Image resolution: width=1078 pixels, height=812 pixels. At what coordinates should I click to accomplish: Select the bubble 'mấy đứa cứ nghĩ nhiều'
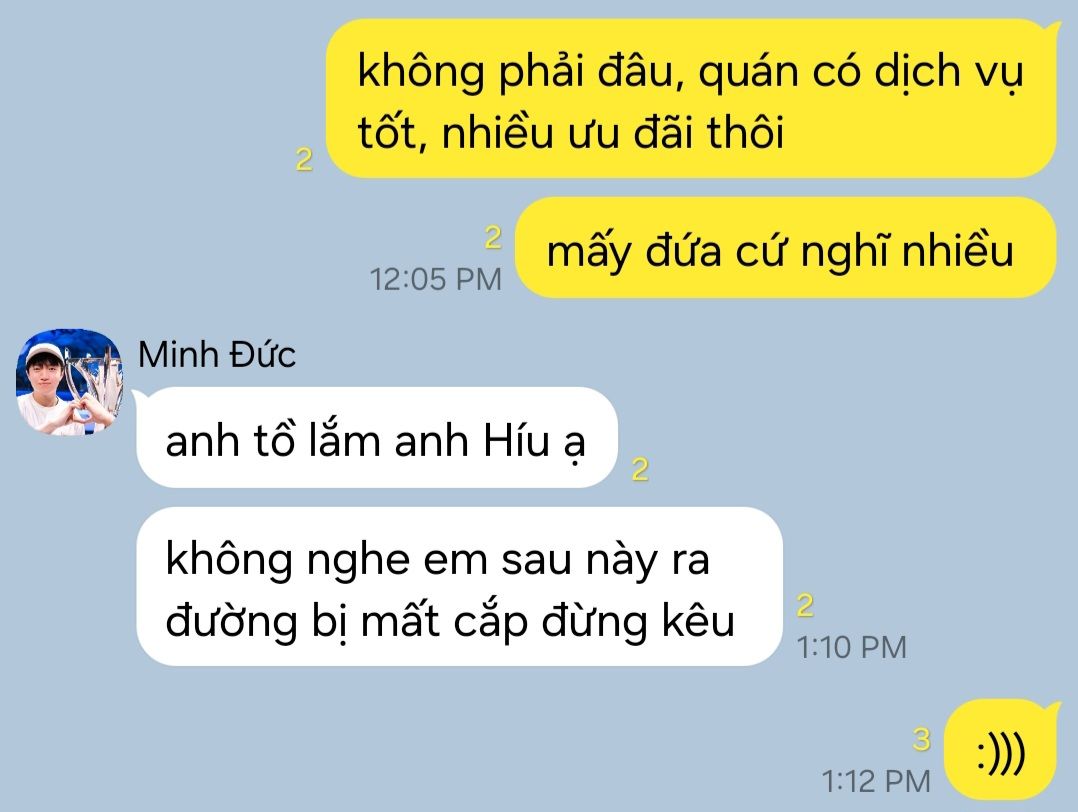tap(785, 248)
